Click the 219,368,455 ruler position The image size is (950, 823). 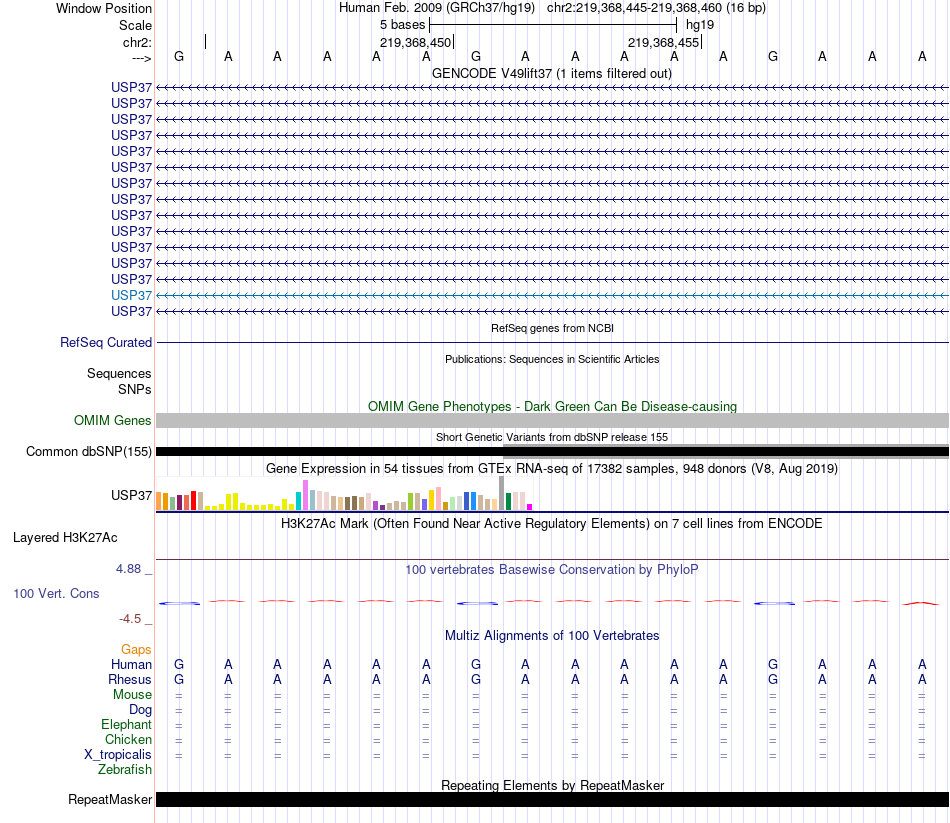tap(663, 42)
